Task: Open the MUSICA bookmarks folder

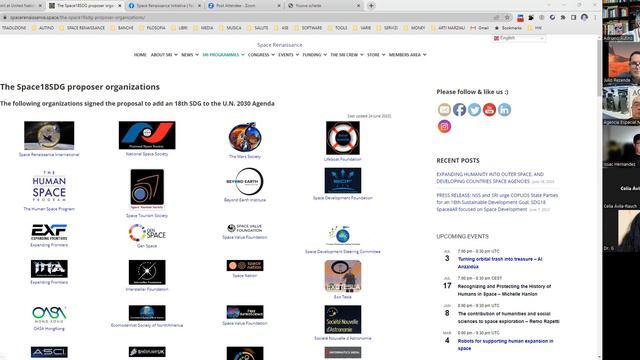Action: (x=230, y=28)
